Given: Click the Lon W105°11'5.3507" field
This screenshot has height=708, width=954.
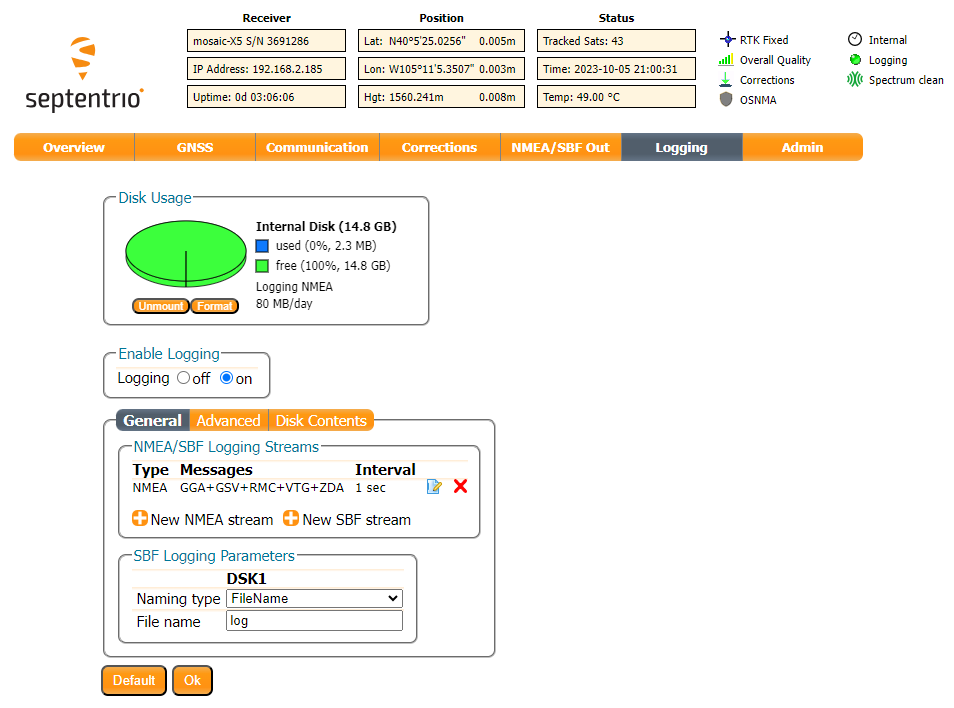Looking at the screenshot, I should pyautogui.click(x=441, y=69).
